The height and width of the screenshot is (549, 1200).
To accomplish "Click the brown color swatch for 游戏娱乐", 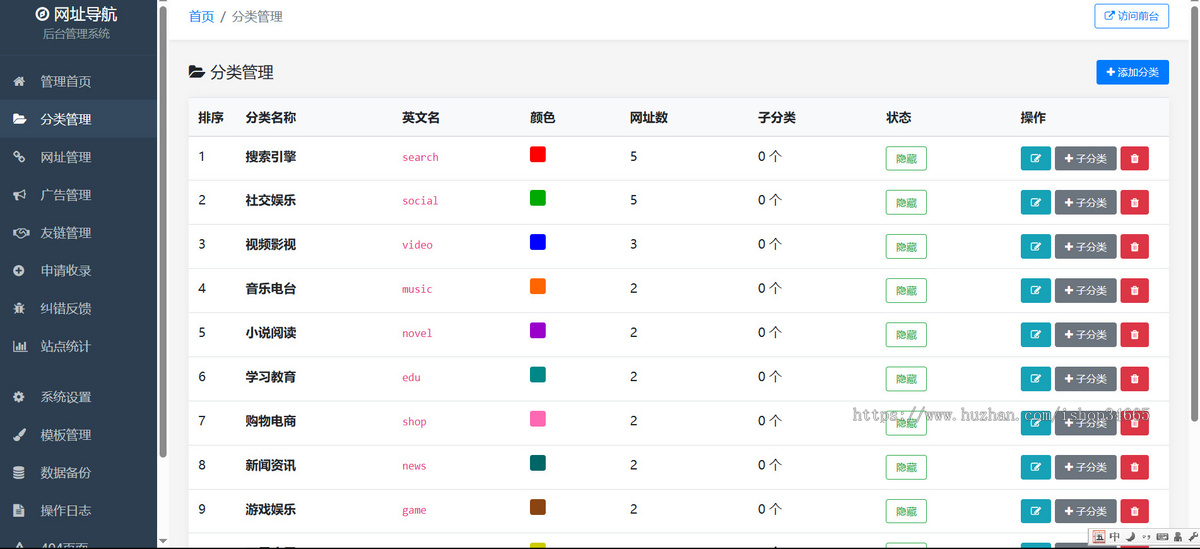I will (538, 506).
